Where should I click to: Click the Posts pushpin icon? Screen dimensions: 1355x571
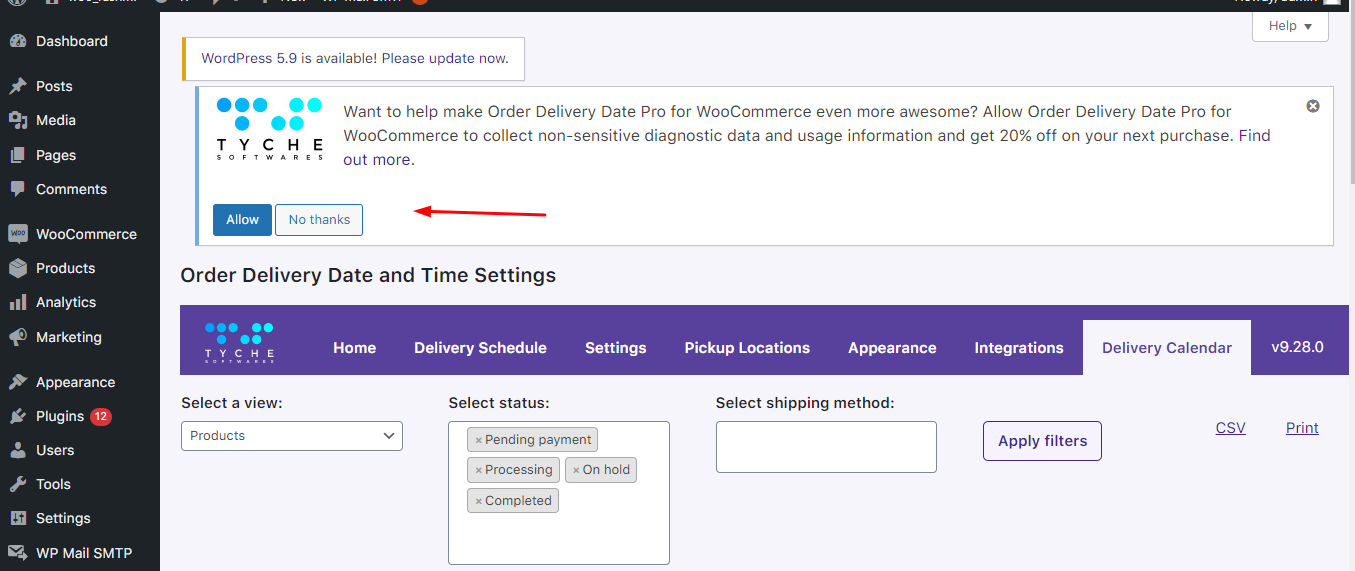(x=18, y=86)
